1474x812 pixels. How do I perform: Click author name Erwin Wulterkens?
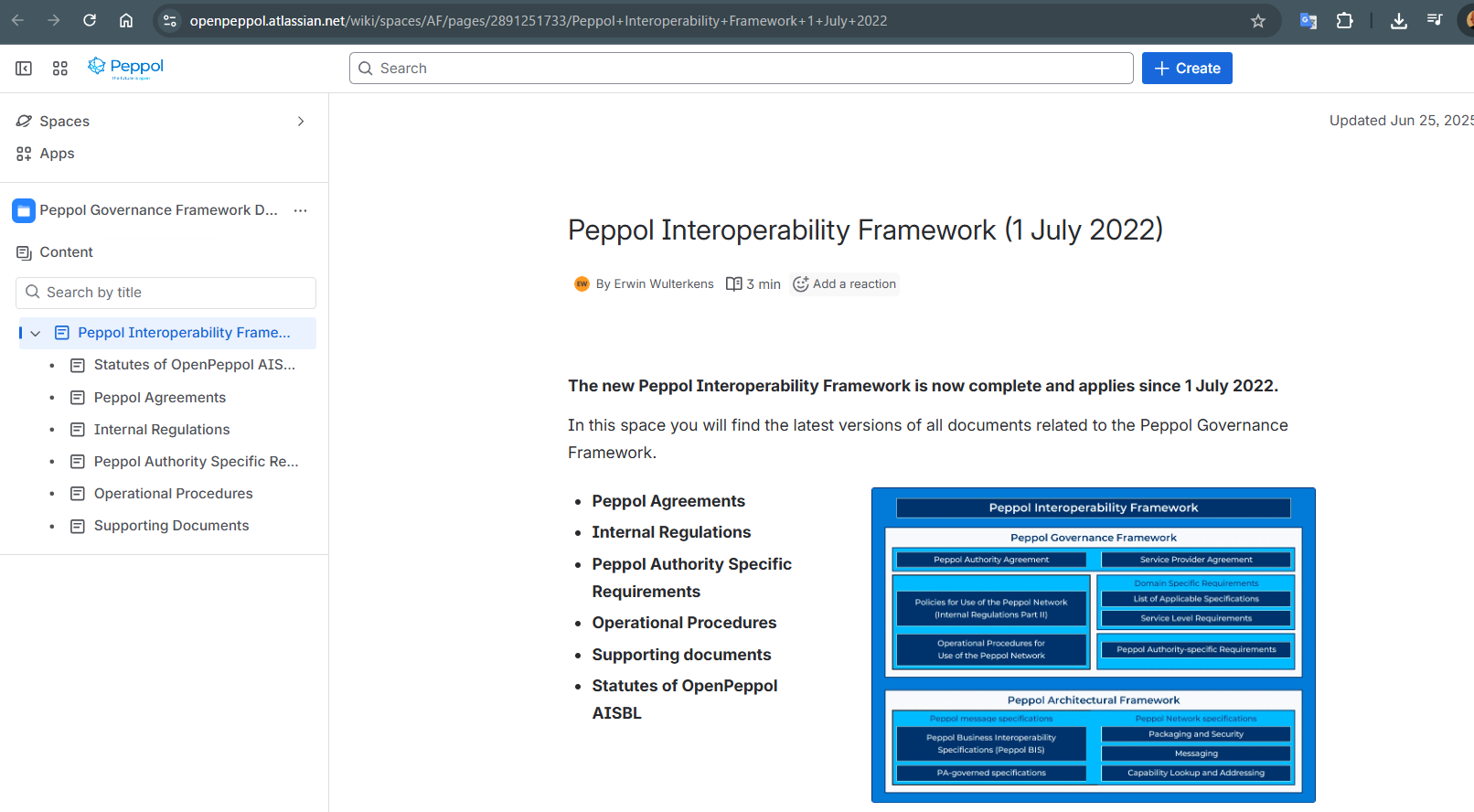click(664, 284)
